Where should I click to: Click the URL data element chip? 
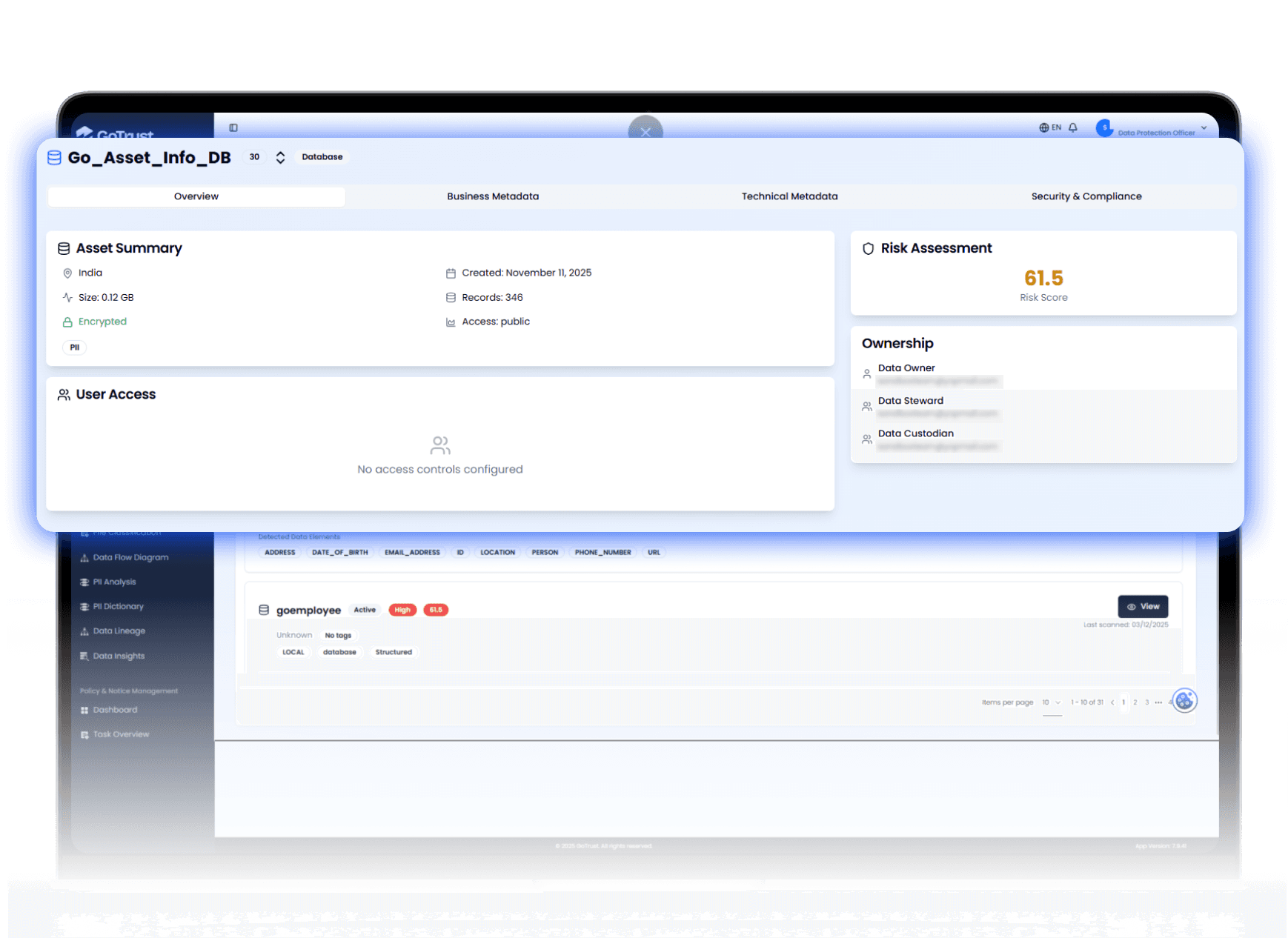654,553
